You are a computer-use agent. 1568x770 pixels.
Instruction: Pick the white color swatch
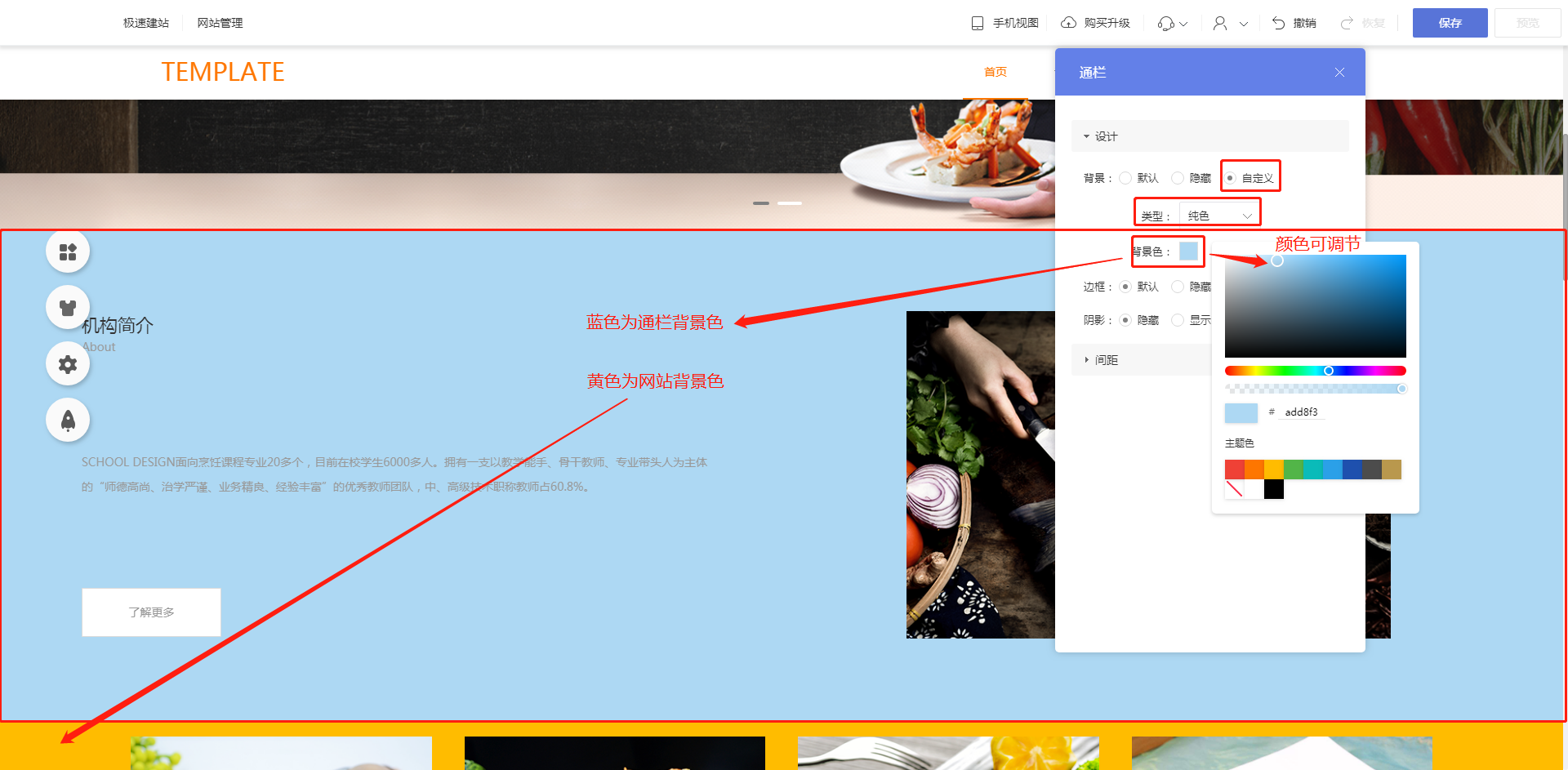coord(1254,489)
